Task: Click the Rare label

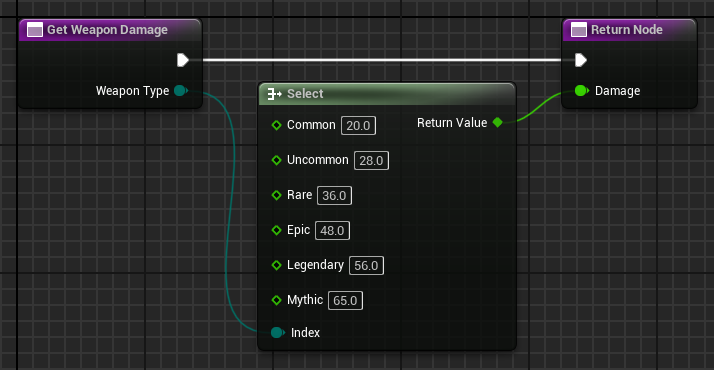Action: pos(299,195)
